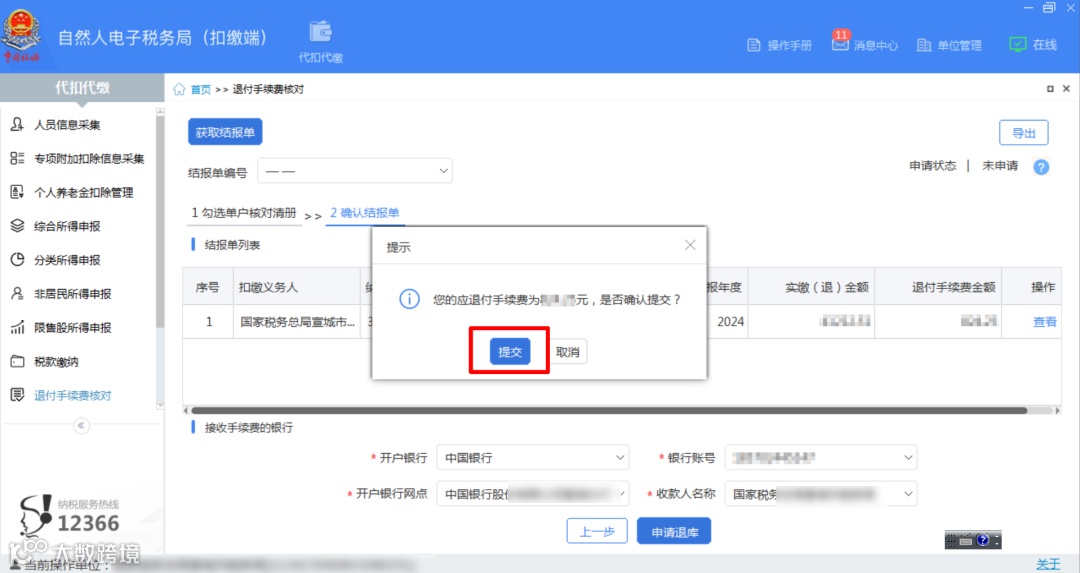Image resolution: width=1080 pixels, height=573 pixels.
Task: Click the 导出 export button
Action: point(1024,133)
